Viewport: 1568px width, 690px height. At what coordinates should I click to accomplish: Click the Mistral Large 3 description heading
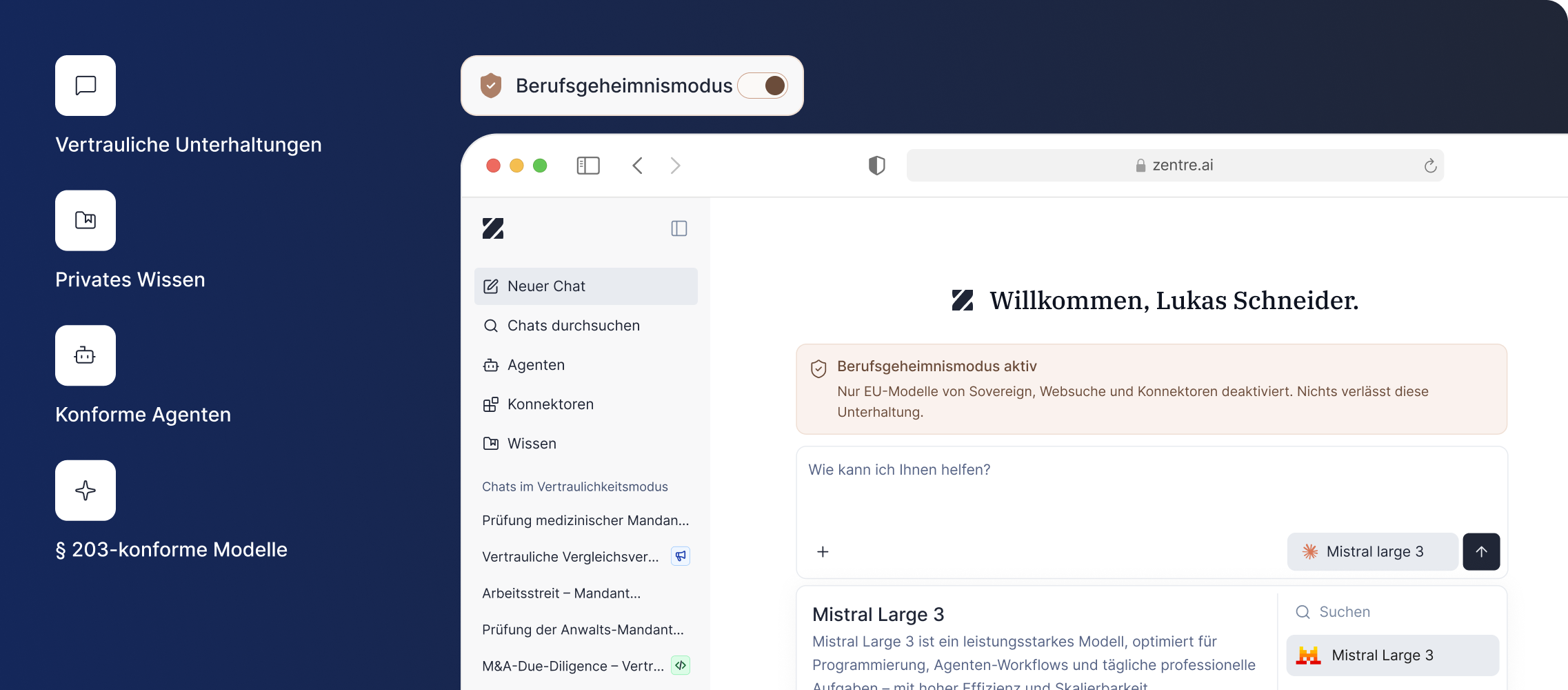click(x=878, y=615)
